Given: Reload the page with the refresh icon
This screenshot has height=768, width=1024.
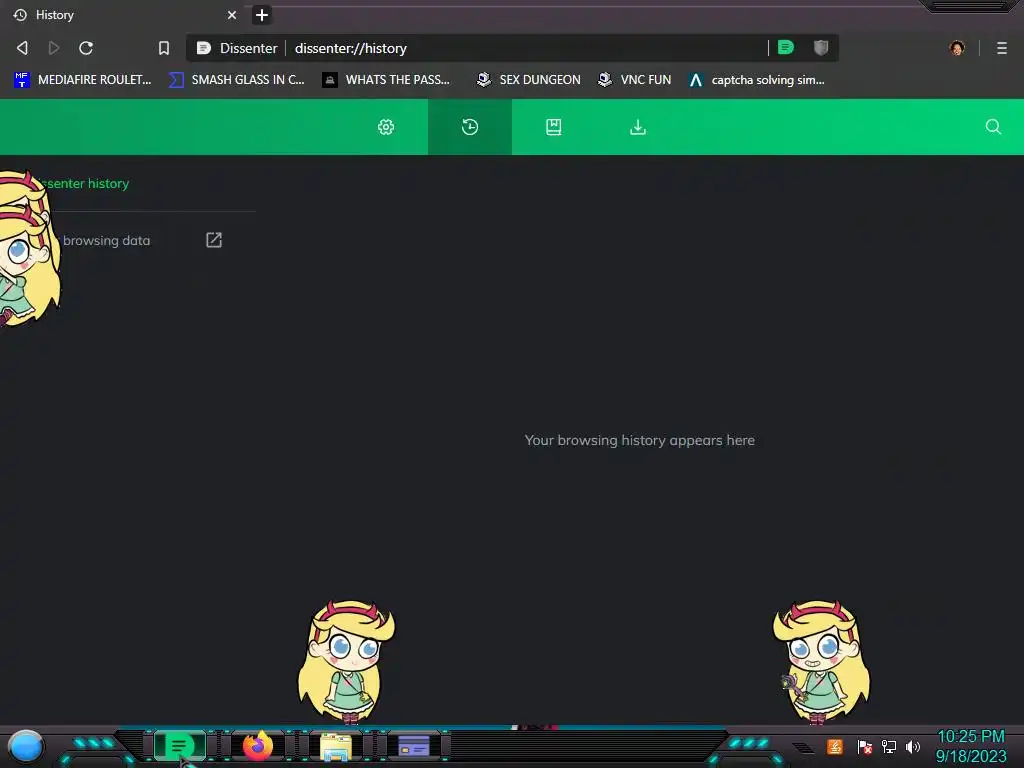Looking at the screenshot, I should pos(86,48).
